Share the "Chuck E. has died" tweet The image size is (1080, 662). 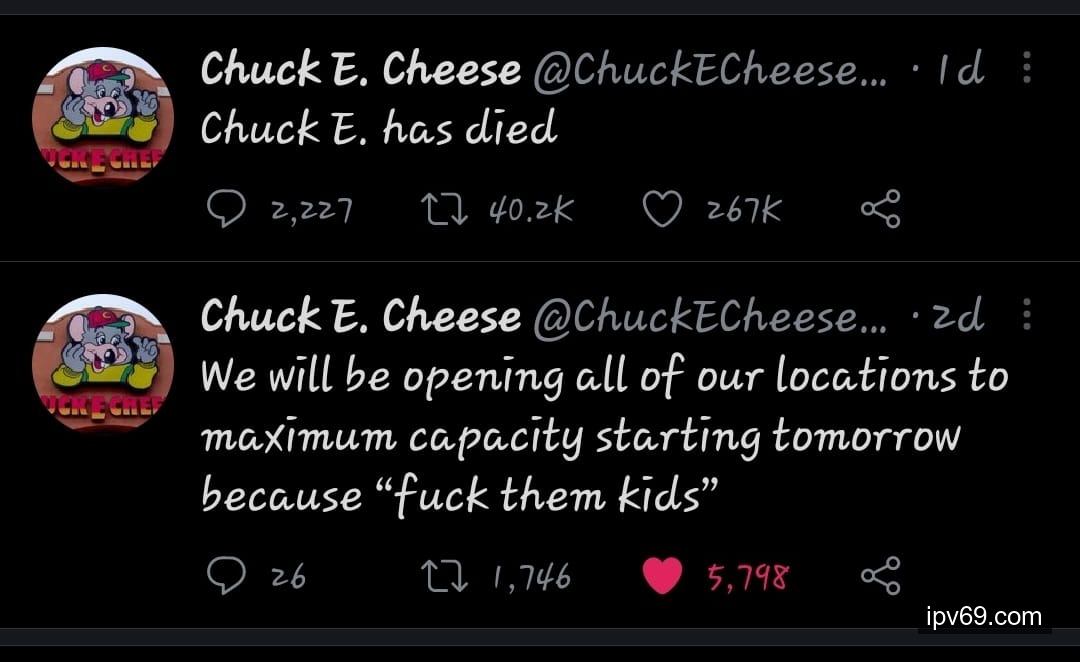(x=880, y=210)
